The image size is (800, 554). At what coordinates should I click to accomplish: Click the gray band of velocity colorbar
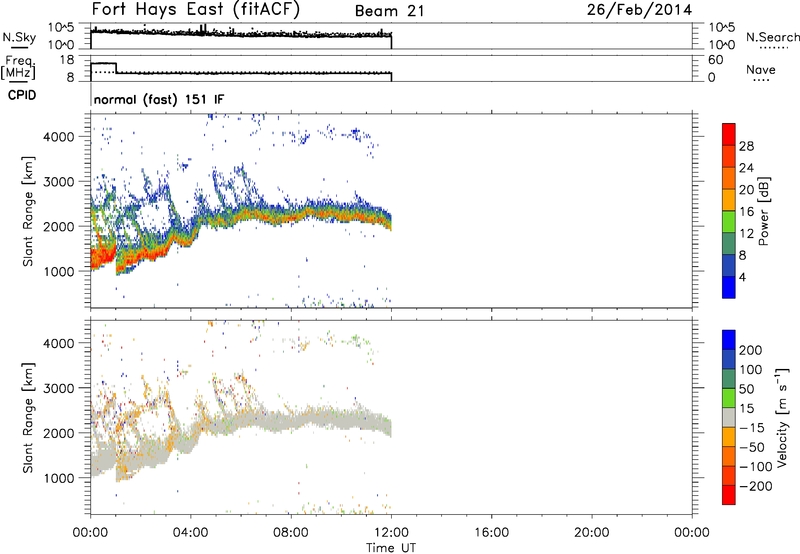729,417
